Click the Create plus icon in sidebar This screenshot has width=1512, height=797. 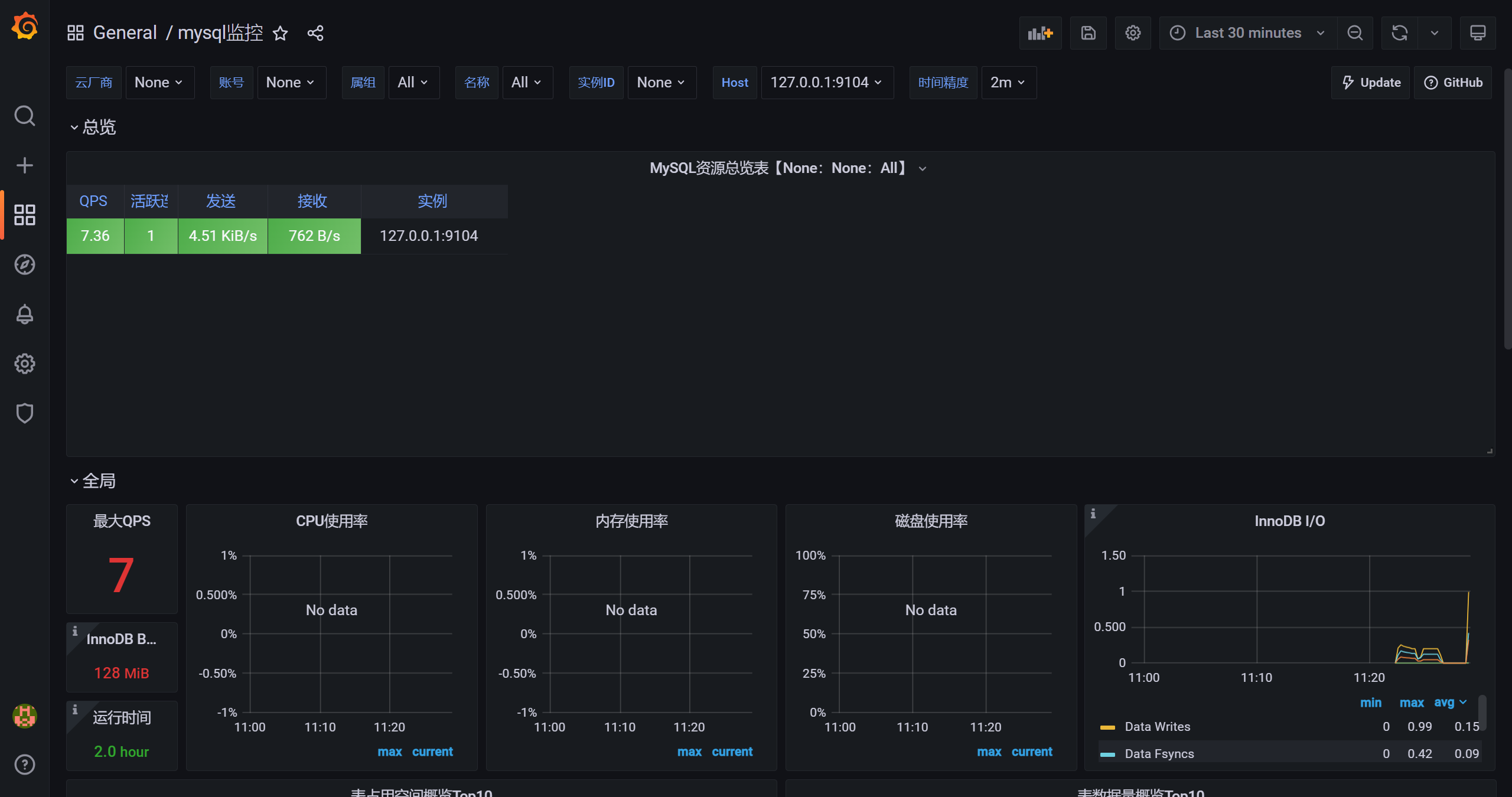[25, 165]
